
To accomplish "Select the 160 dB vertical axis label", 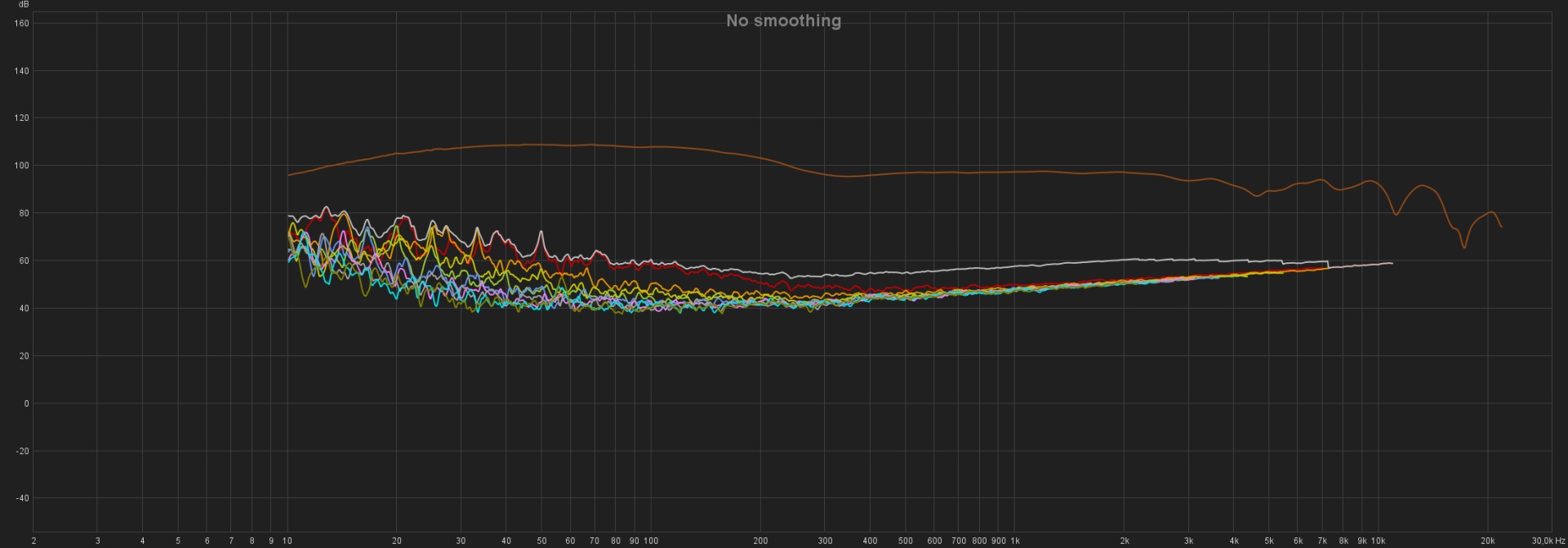I will (x=21, y=24).
